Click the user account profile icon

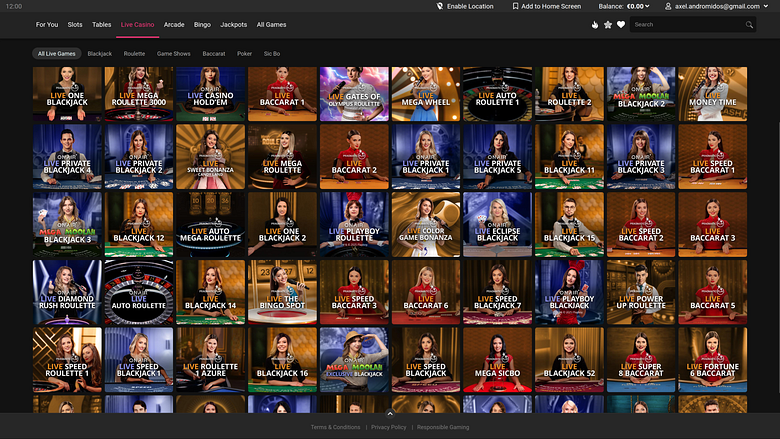pyautogui.click(x=668, y=6)
